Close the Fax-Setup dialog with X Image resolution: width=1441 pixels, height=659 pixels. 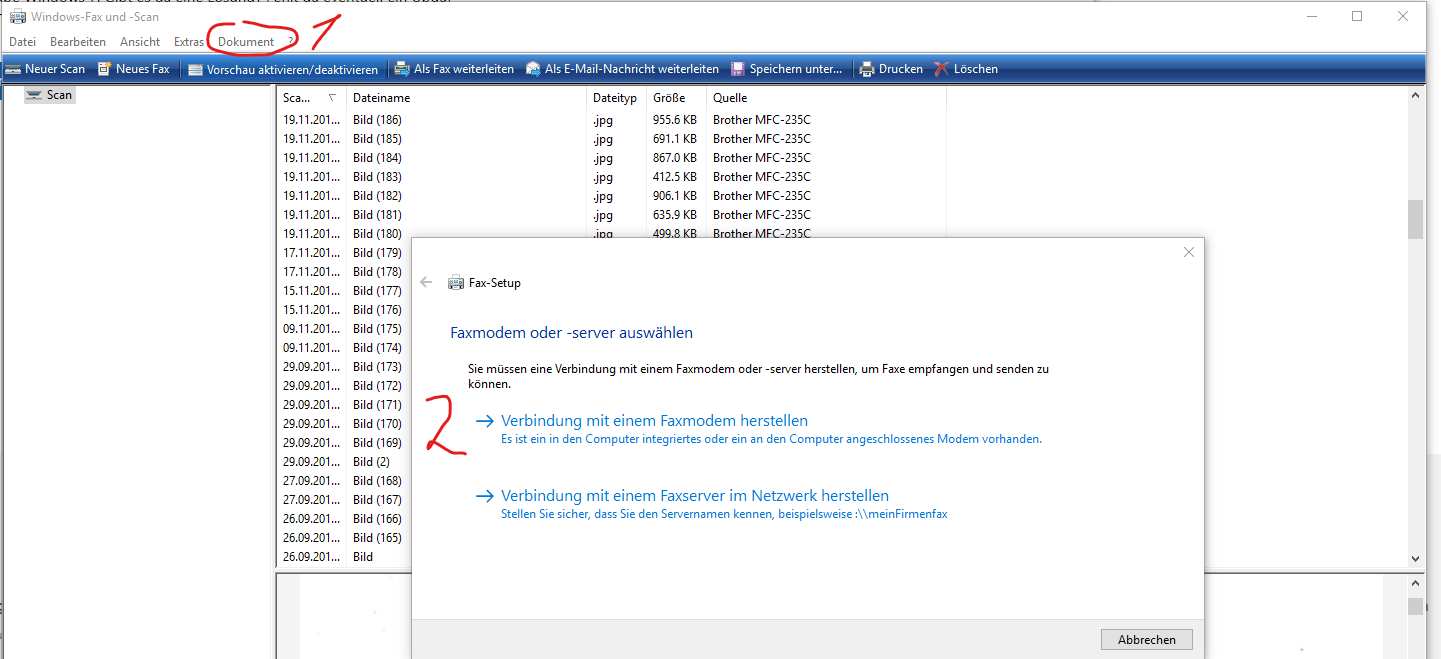tap(1189, 253)
